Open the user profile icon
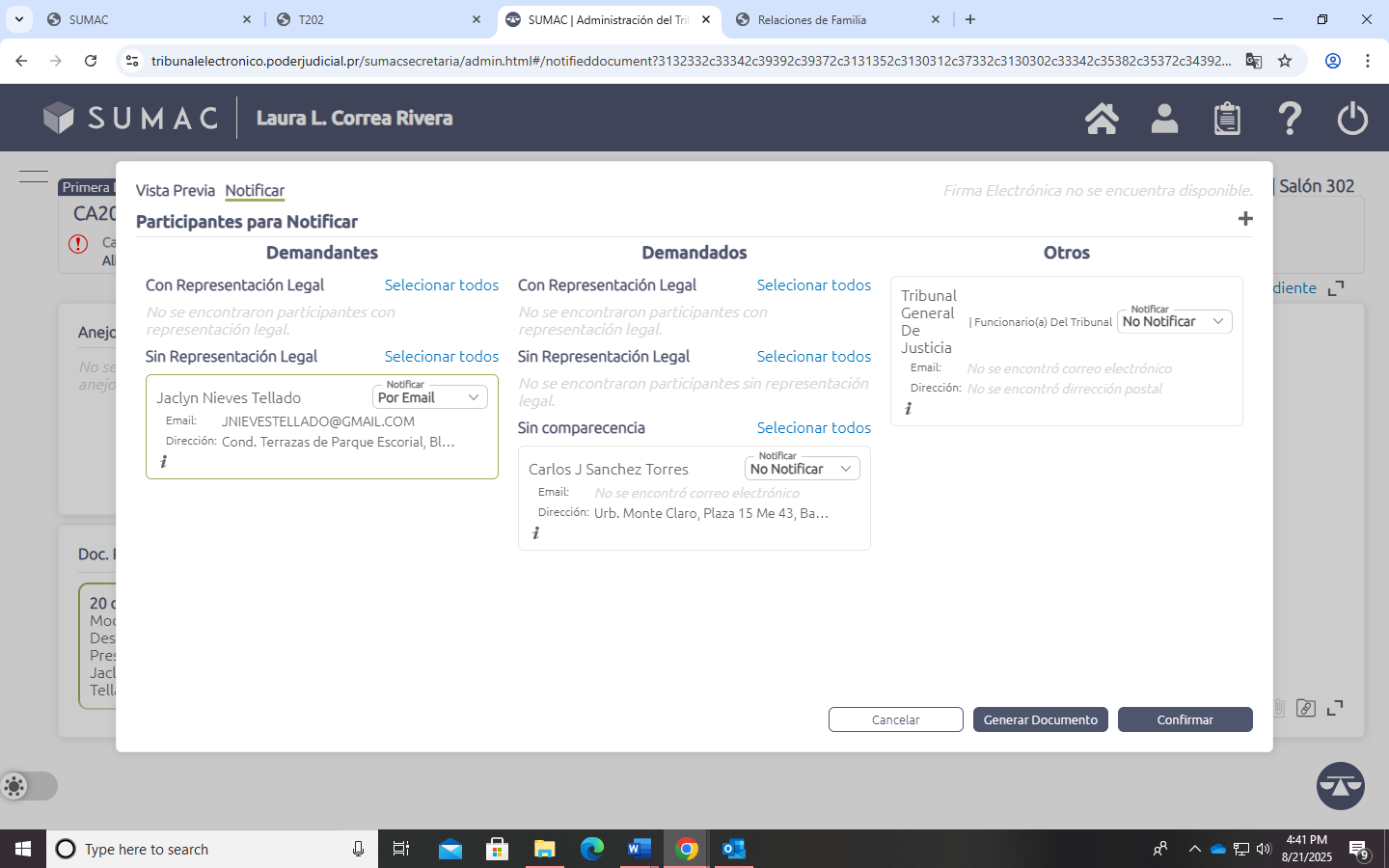1389x868 pixels. tap(1164, 119)
